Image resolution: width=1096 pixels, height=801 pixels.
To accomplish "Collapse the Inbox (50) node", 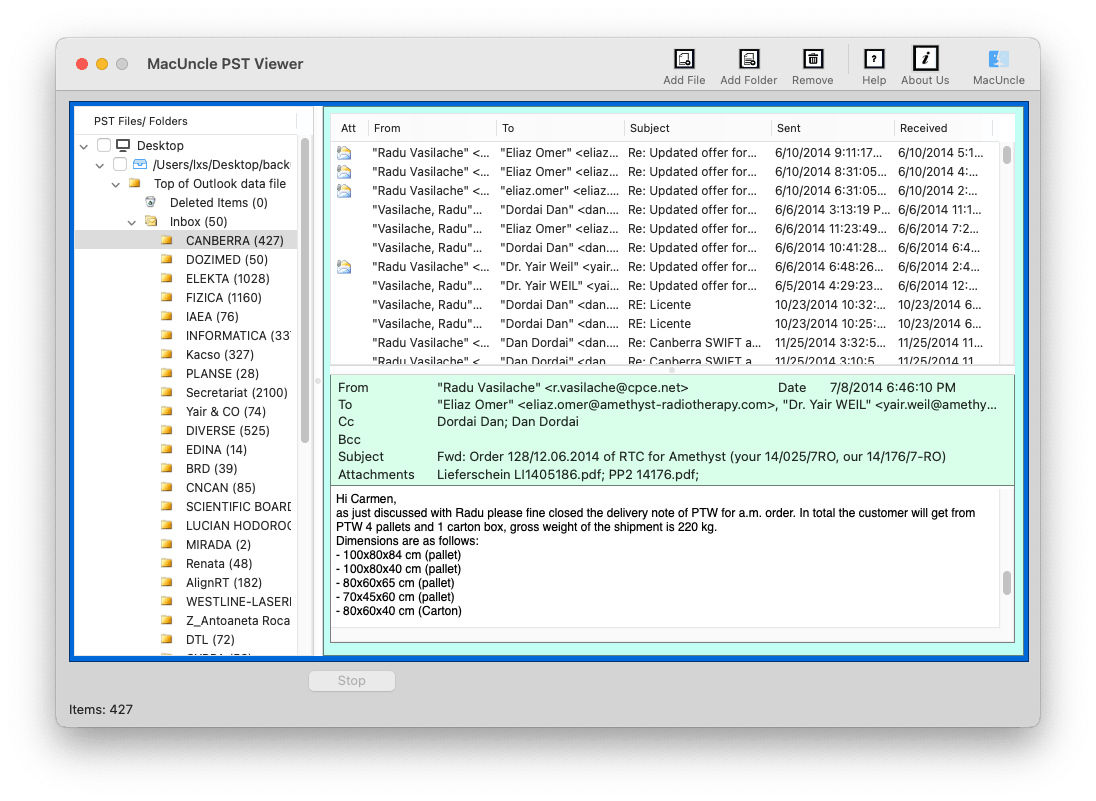I will click(132, 222).
